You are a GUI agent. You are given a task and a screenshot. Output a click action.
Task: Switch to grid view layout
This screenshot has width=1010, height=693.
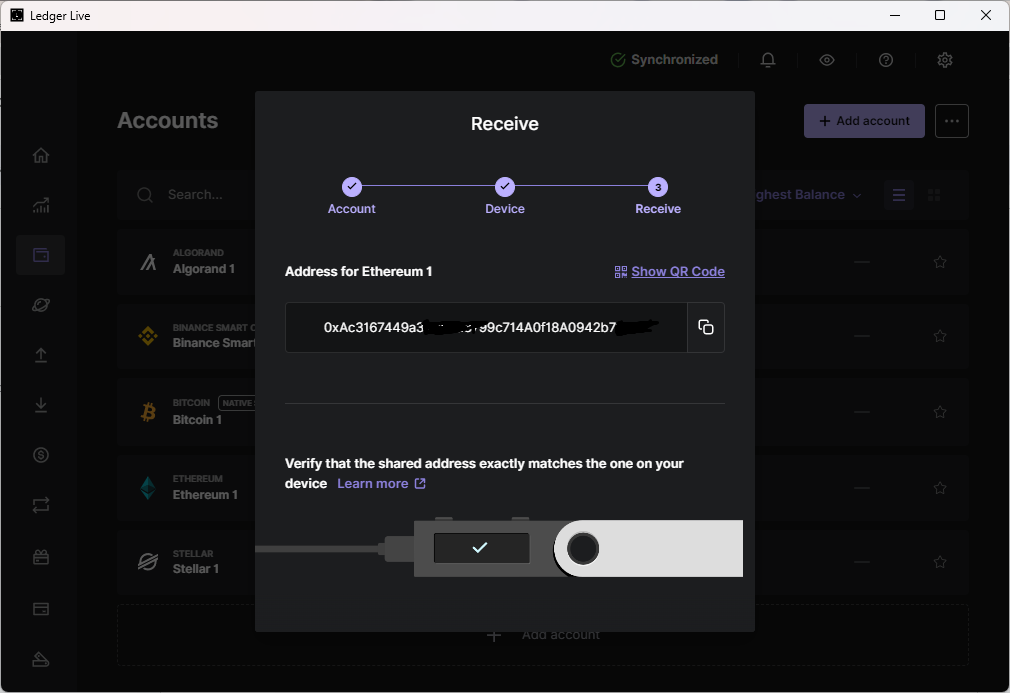pyautogui.click(x=933, y=195)
